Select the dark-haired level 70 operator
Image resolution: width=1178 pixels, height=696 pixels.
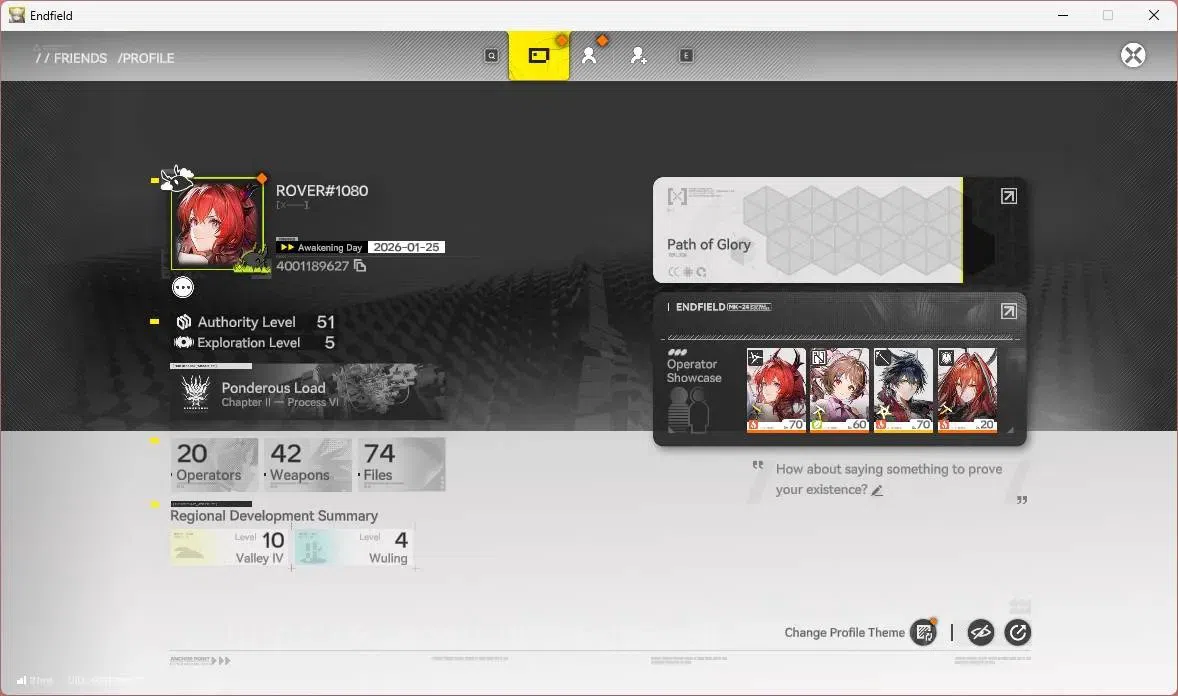pos(903,389)
